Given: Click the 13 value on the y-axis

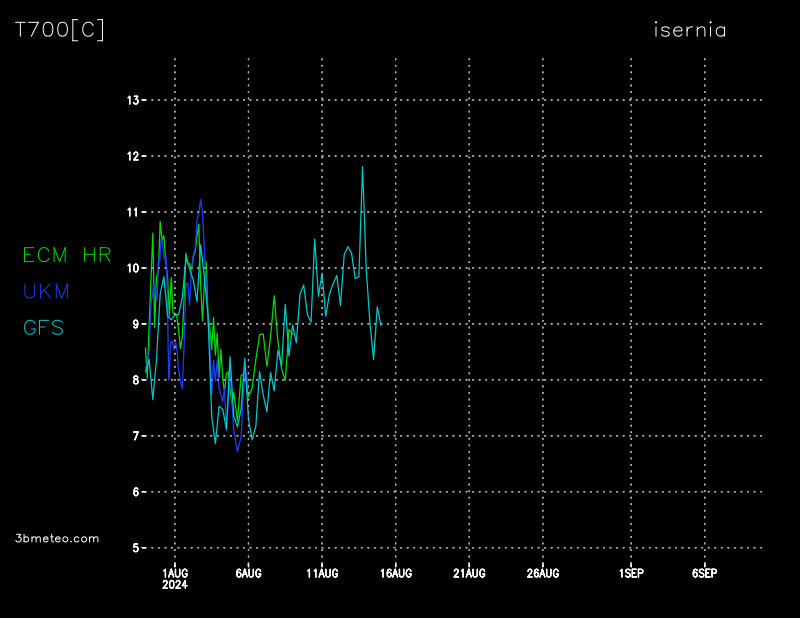Looking at the screenshot, I should 132,100.
